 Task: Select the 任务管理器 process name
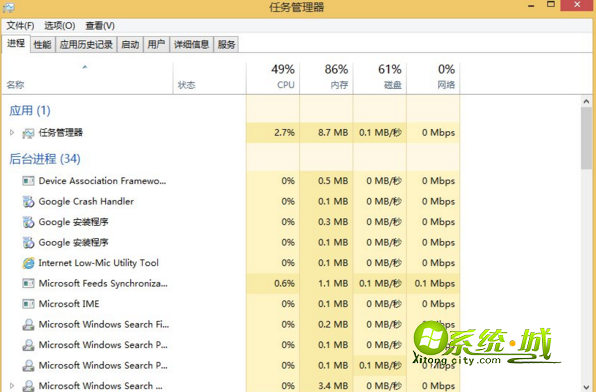pos(60,133)
